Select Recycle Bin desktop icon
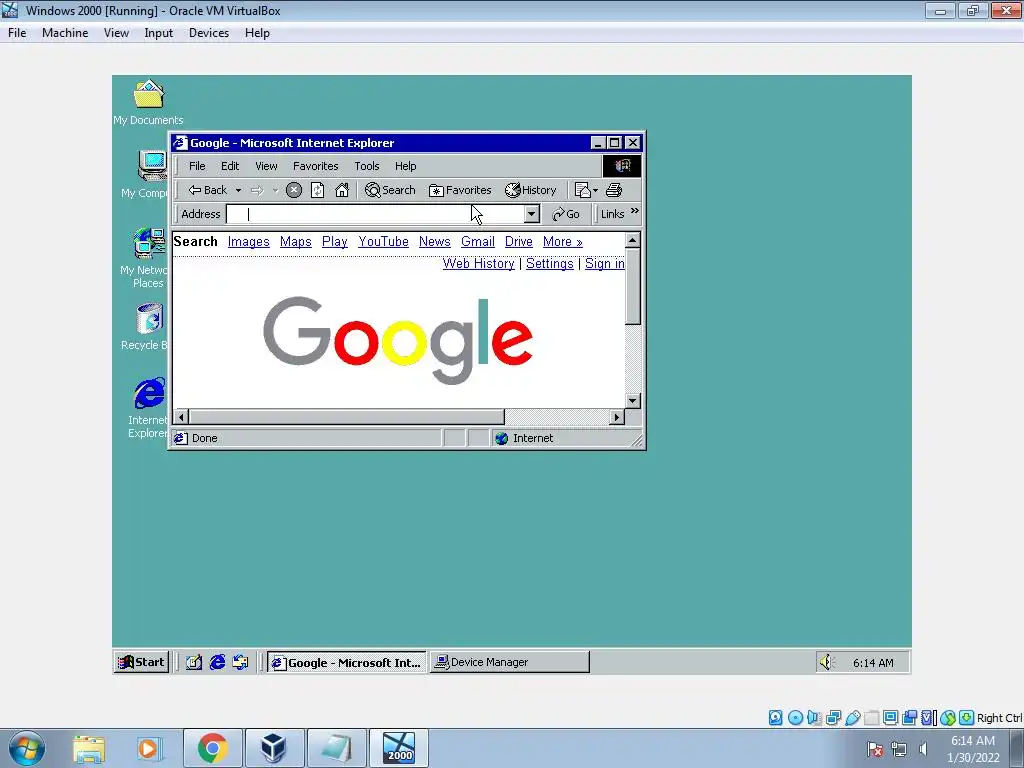The width and height of the screenshot is (1024, 768). (x=148, y=326)
